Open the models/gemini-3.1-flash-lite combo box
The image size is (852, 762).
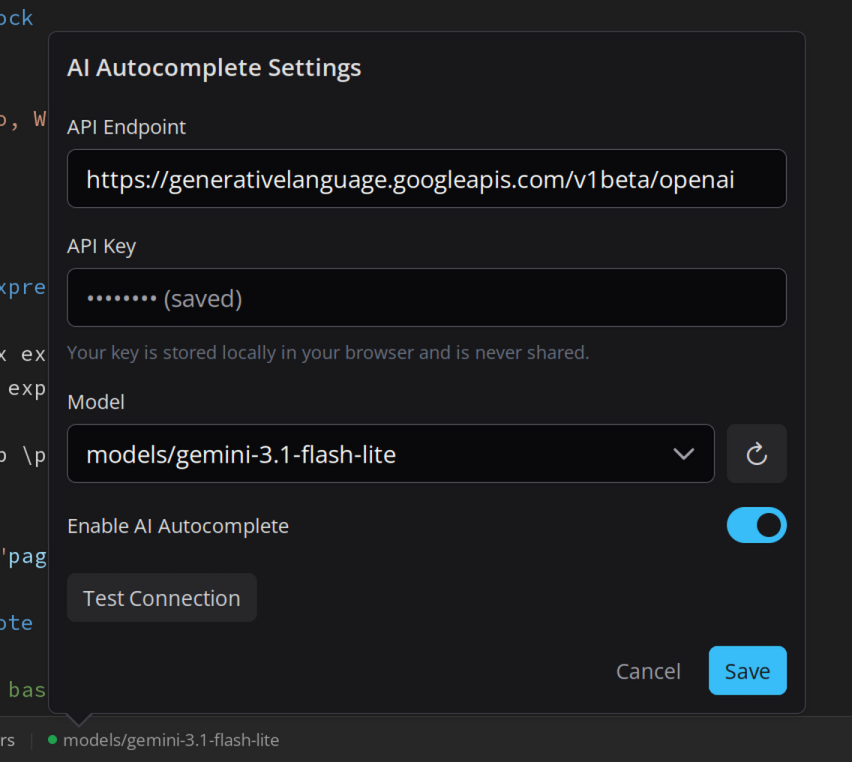(x=391, y=454)
